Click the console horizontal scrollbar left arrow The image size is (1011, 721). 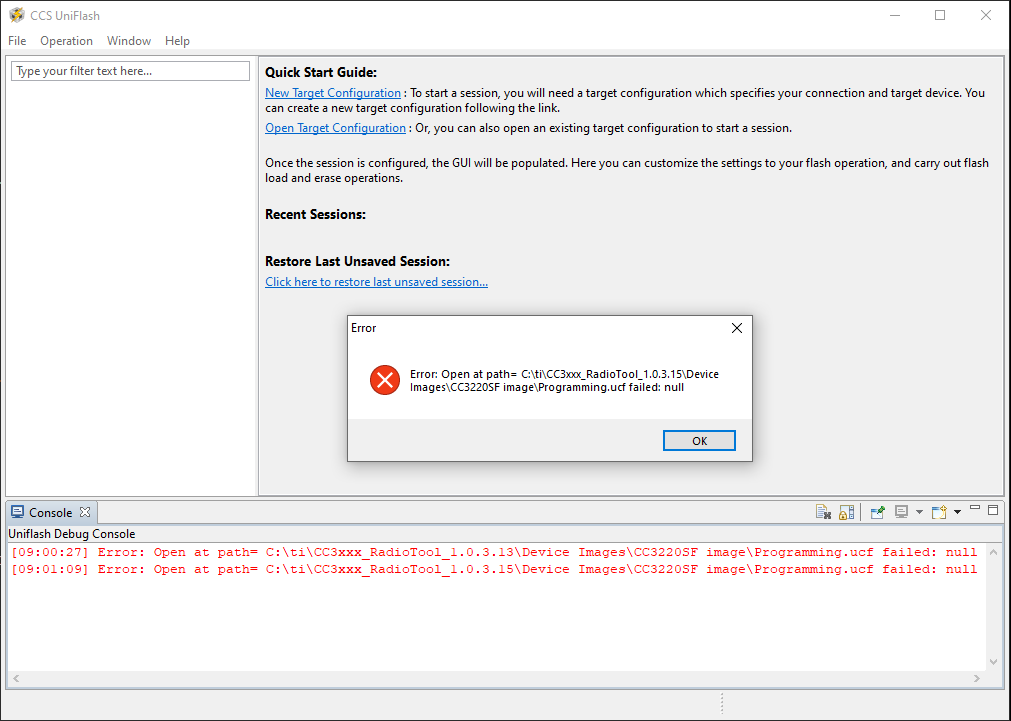16,678
